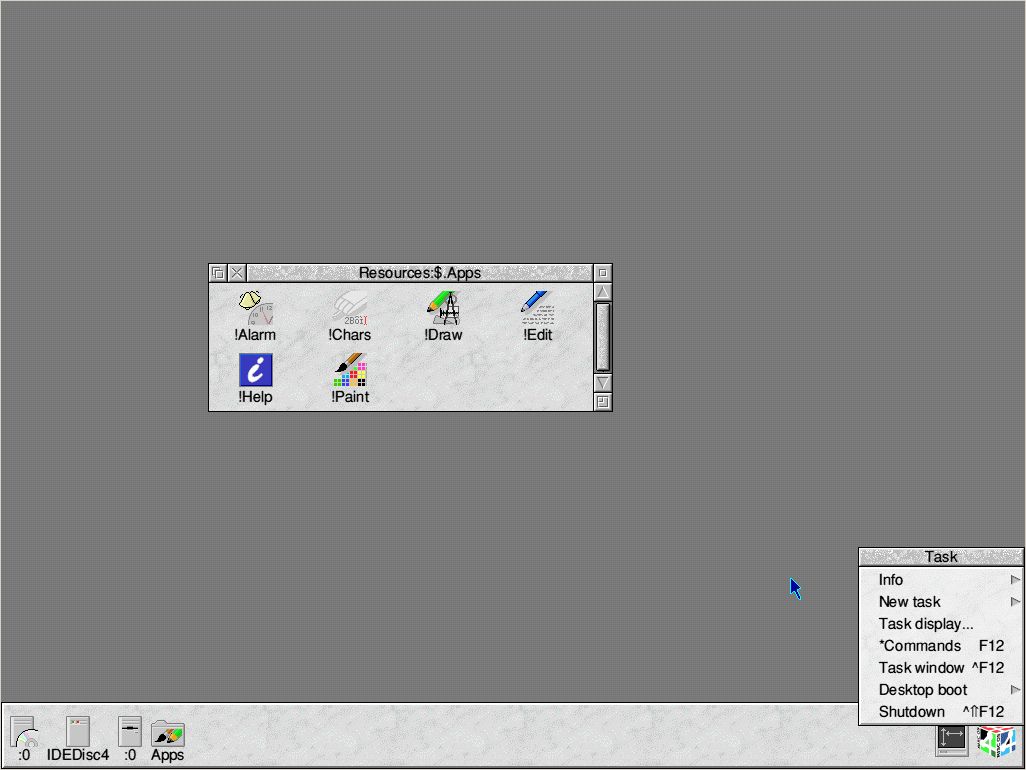Viewport: 1026px width, 770px height.
Task: Choose New task in the Task menu
Action: coord(941,602)
